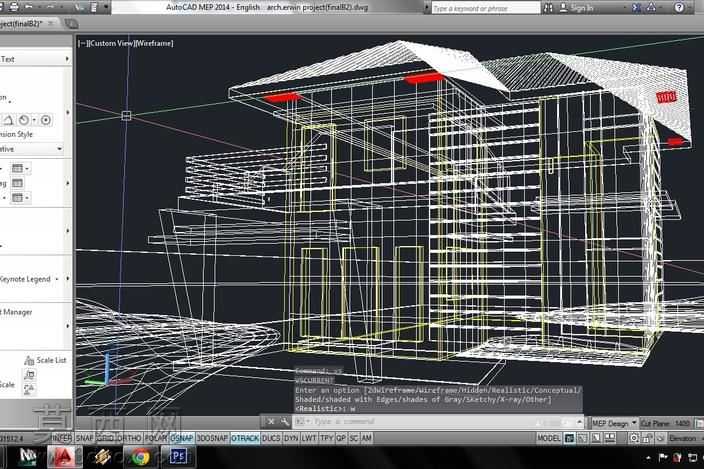Viewport: 704px width, 469px height.
Task: Click the center mark circle icon
Action: point(46,120)
